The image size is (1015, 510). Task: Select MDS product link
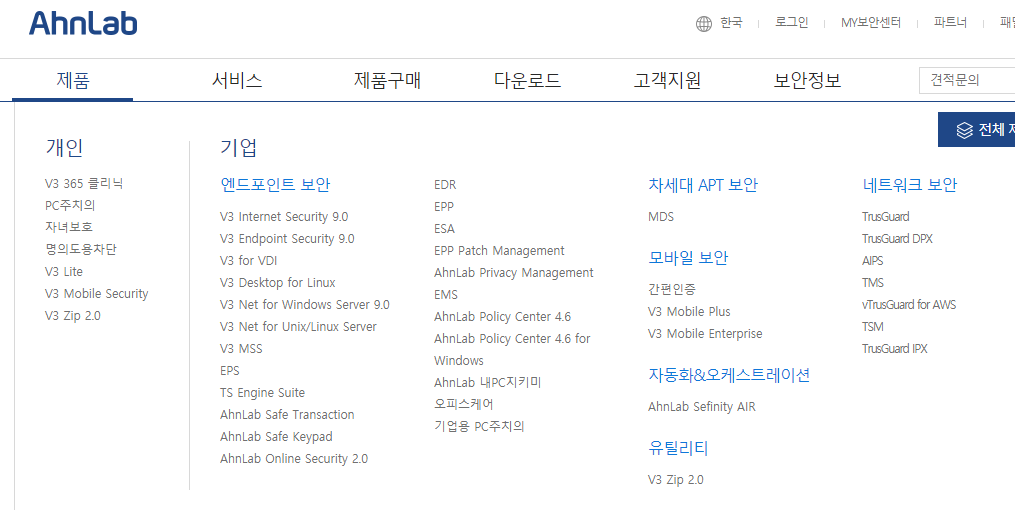pos(661,217)
